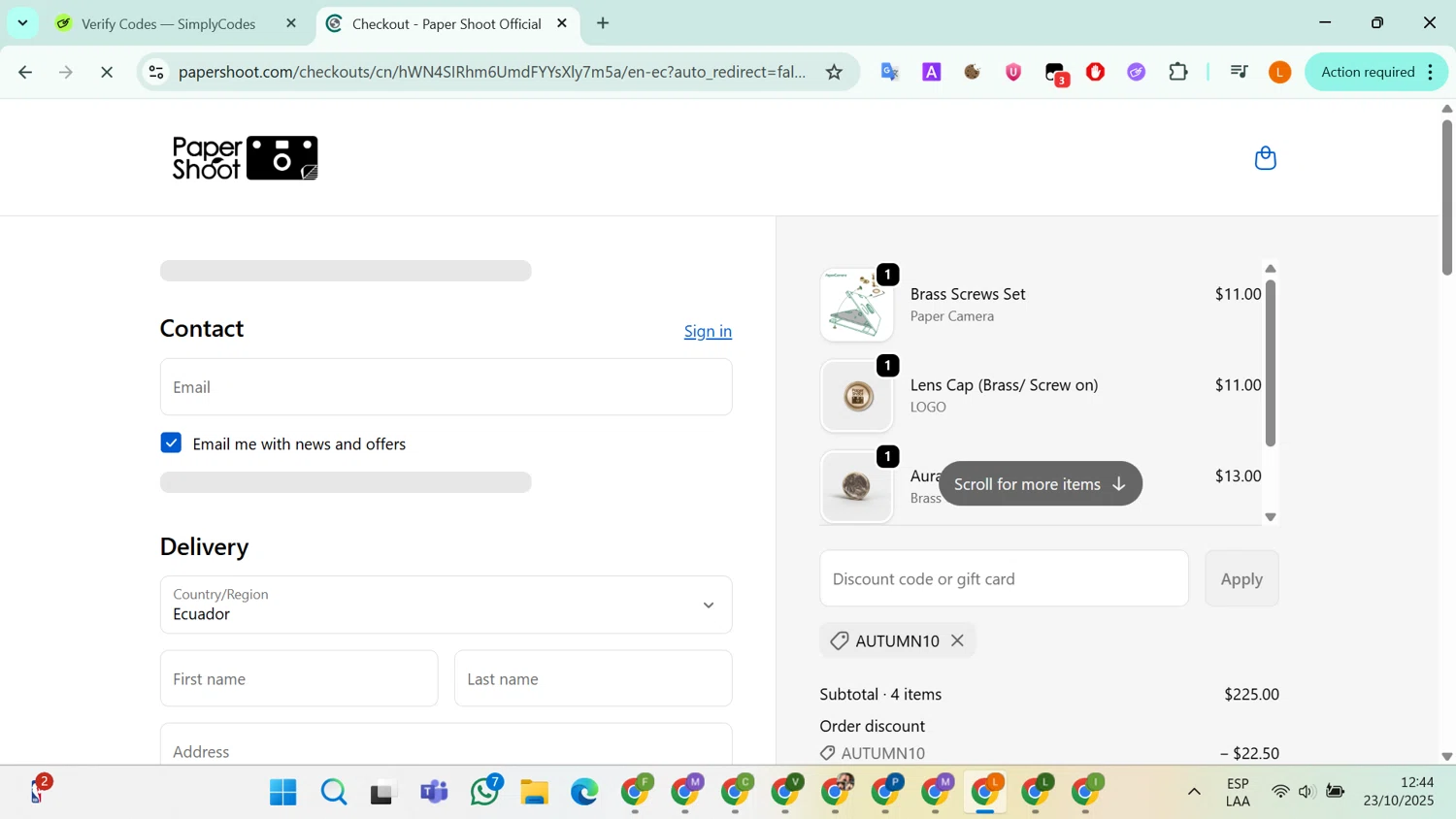Apply the discount code

pos(1241,578)
